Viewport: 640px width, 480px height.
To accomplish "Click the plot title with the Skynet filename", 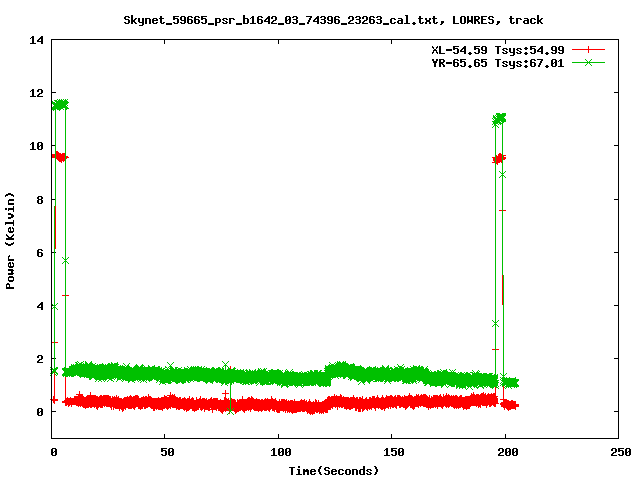I will (333, 20).
